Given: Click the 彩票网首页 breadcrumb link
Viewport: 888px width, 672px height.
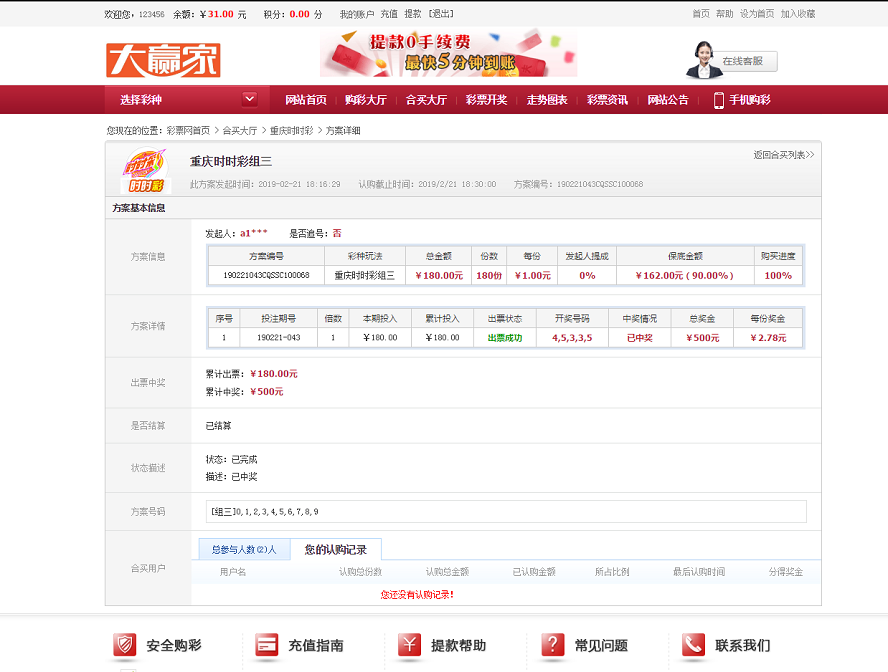Looking at the screenshot, I should click(x=192, y=128).
